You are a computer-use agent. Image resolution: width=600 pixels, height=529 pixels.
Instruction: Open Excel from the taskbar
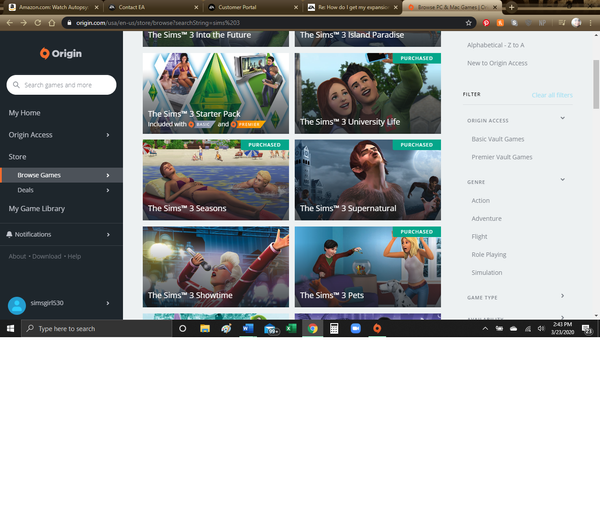(291, 328)
